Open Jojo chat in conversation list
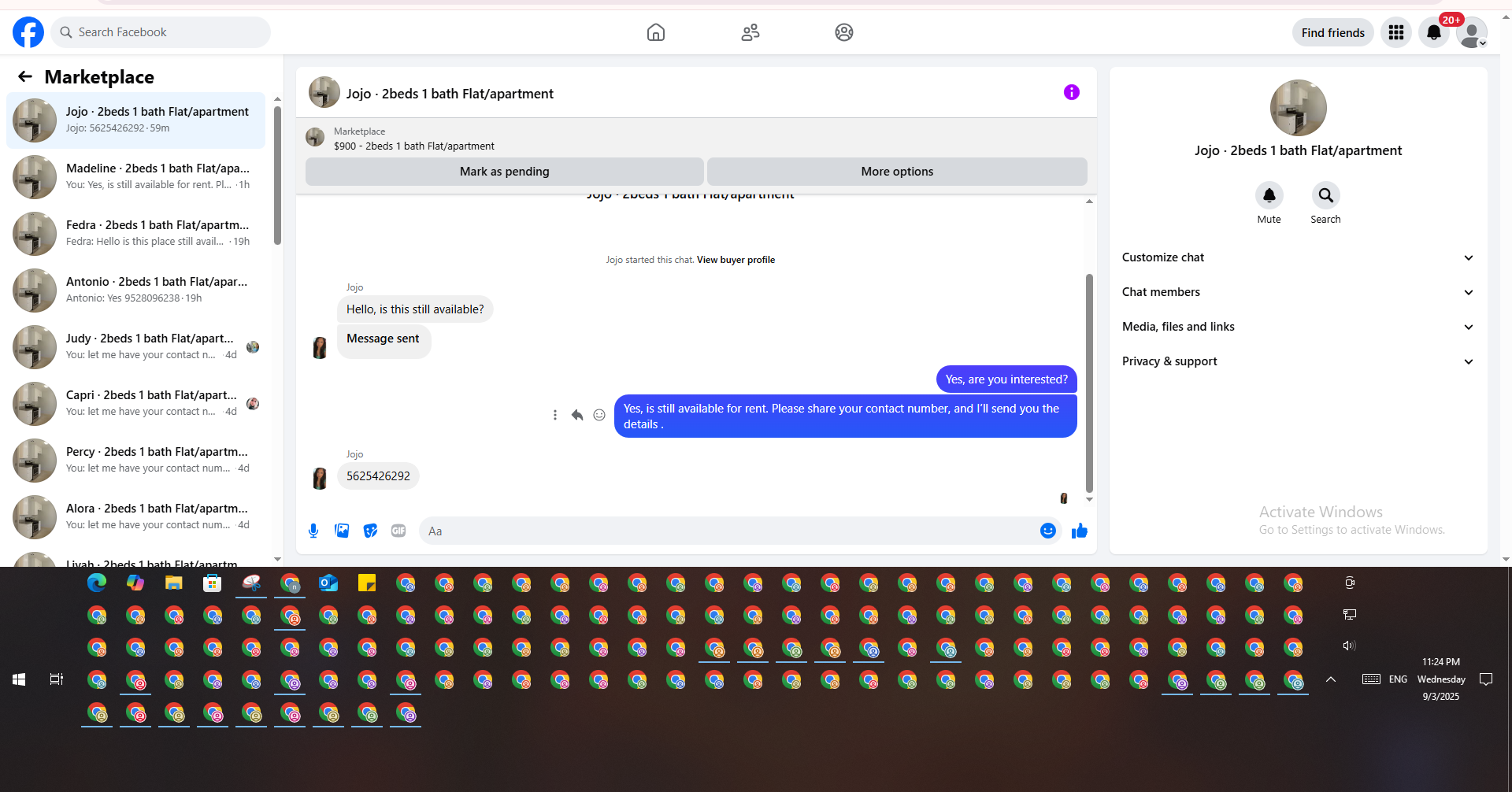 tap(136, 120)
